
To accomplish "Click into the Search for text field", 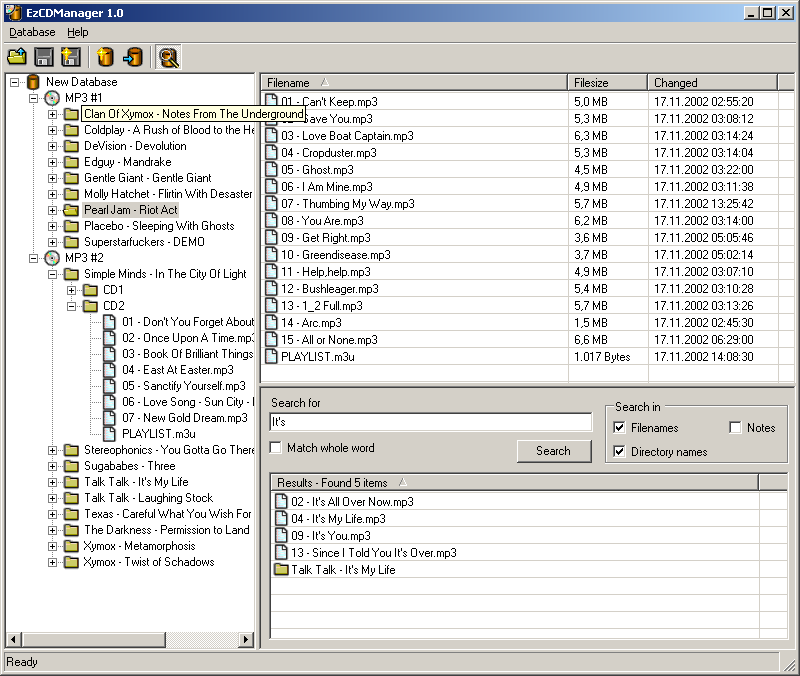I will coord(431,422).
